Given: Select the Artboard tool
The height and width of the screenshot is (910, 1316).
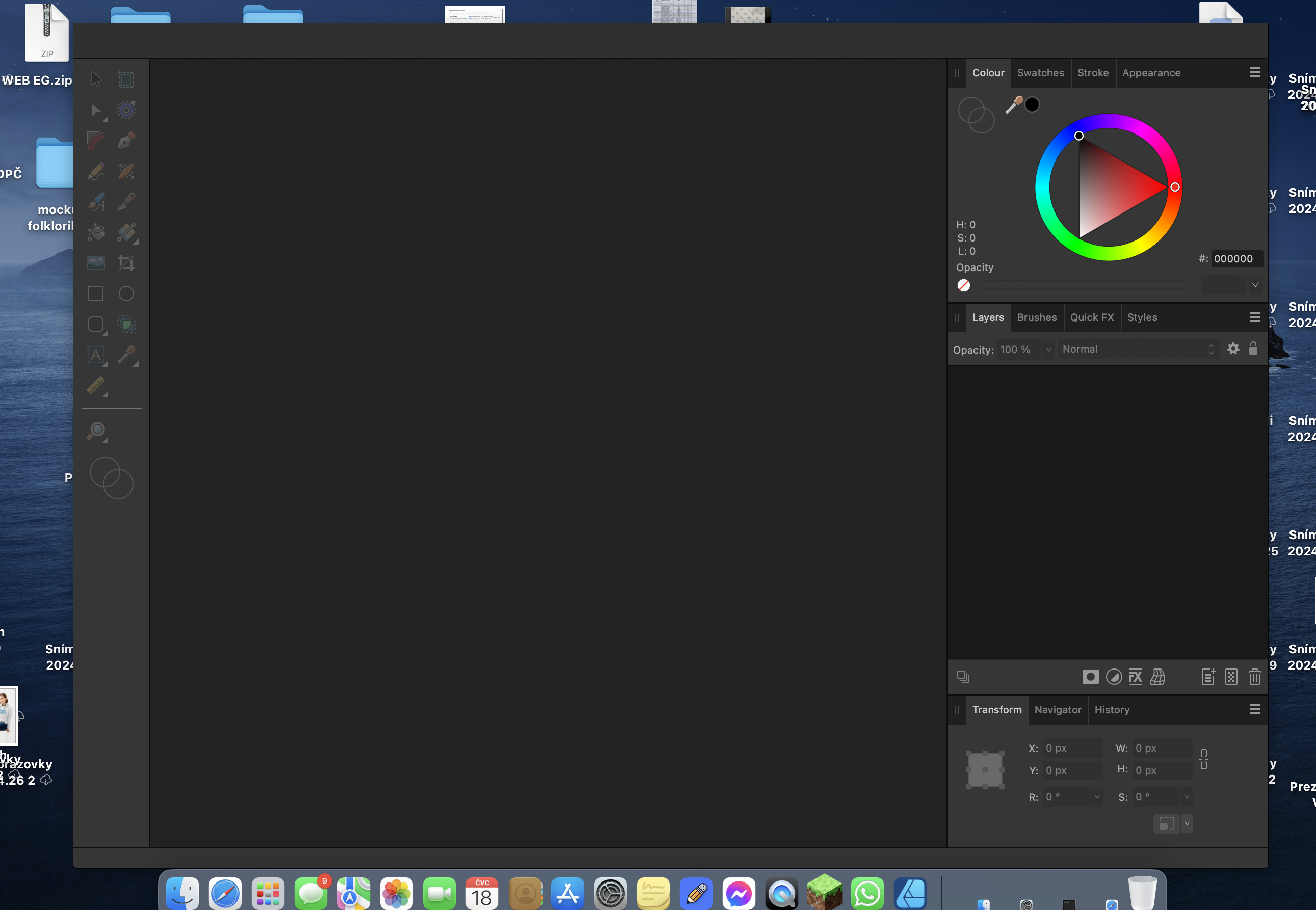Looking at the screenshot, I should [126, 79].
